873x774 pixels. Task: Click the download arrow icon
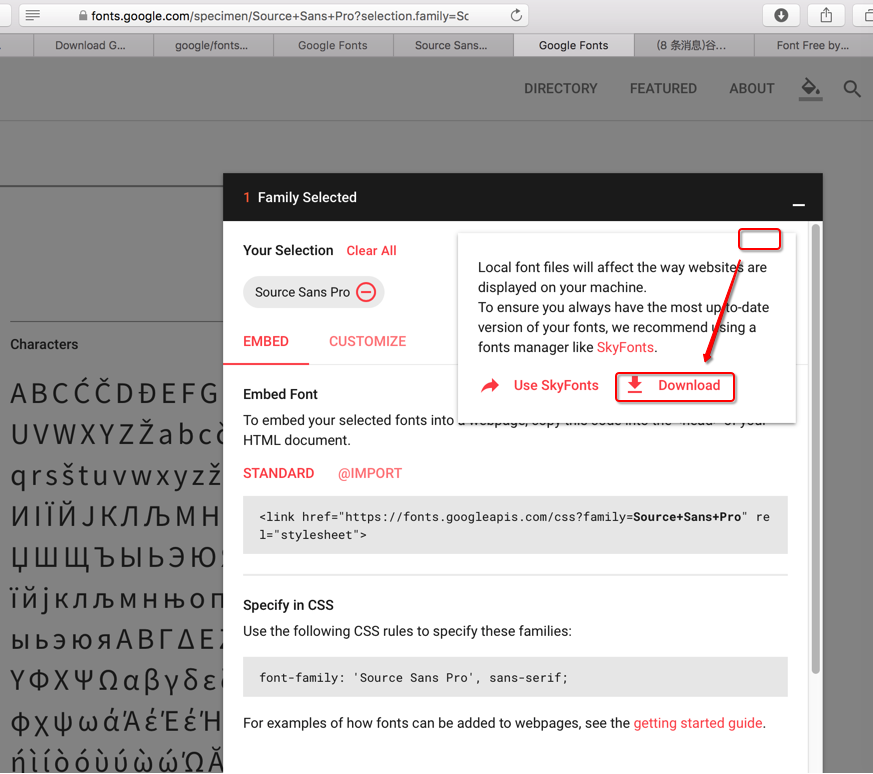coord(635,385)
